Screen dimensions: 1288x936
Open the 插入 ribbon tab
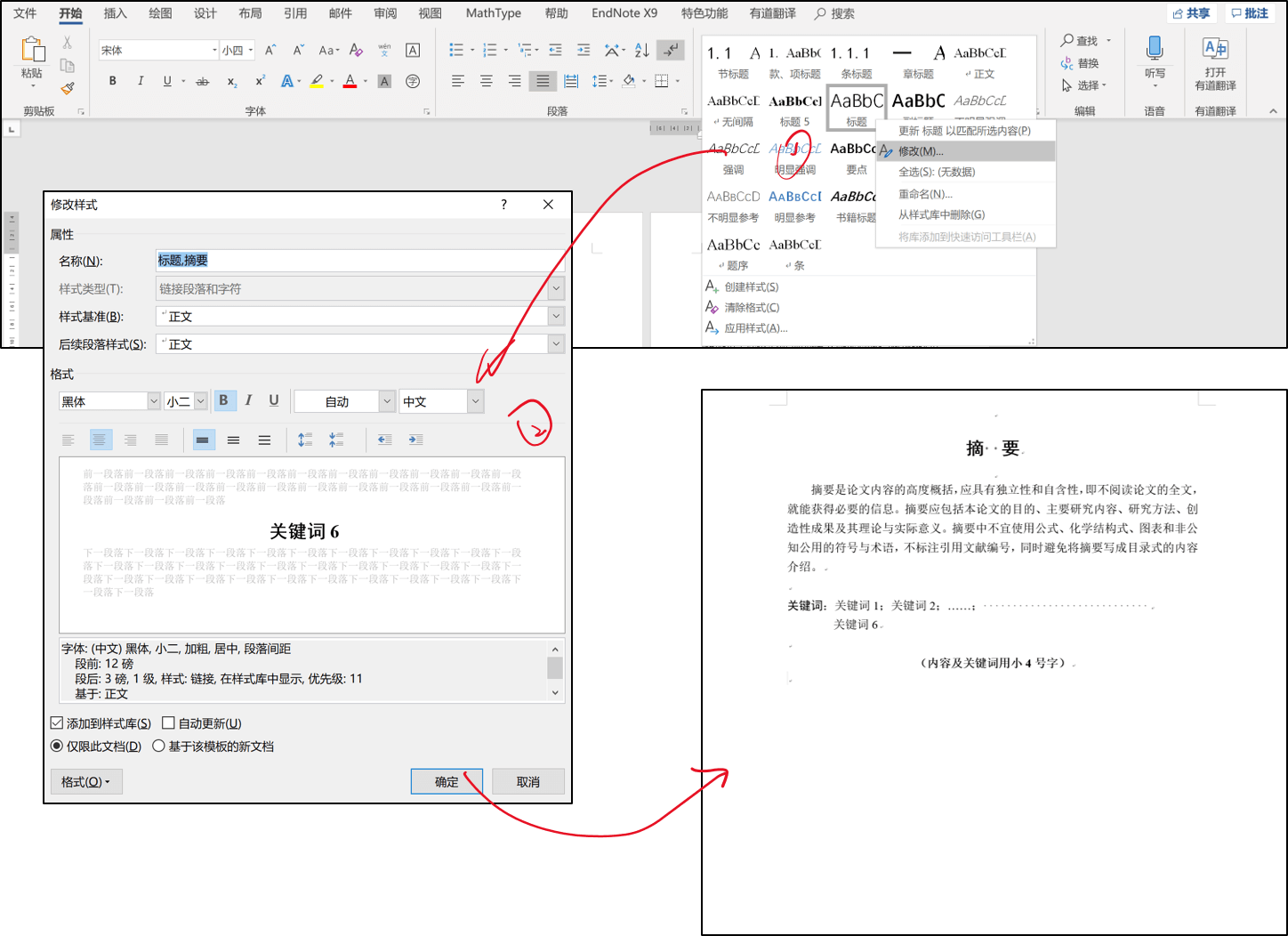(115, 13)
